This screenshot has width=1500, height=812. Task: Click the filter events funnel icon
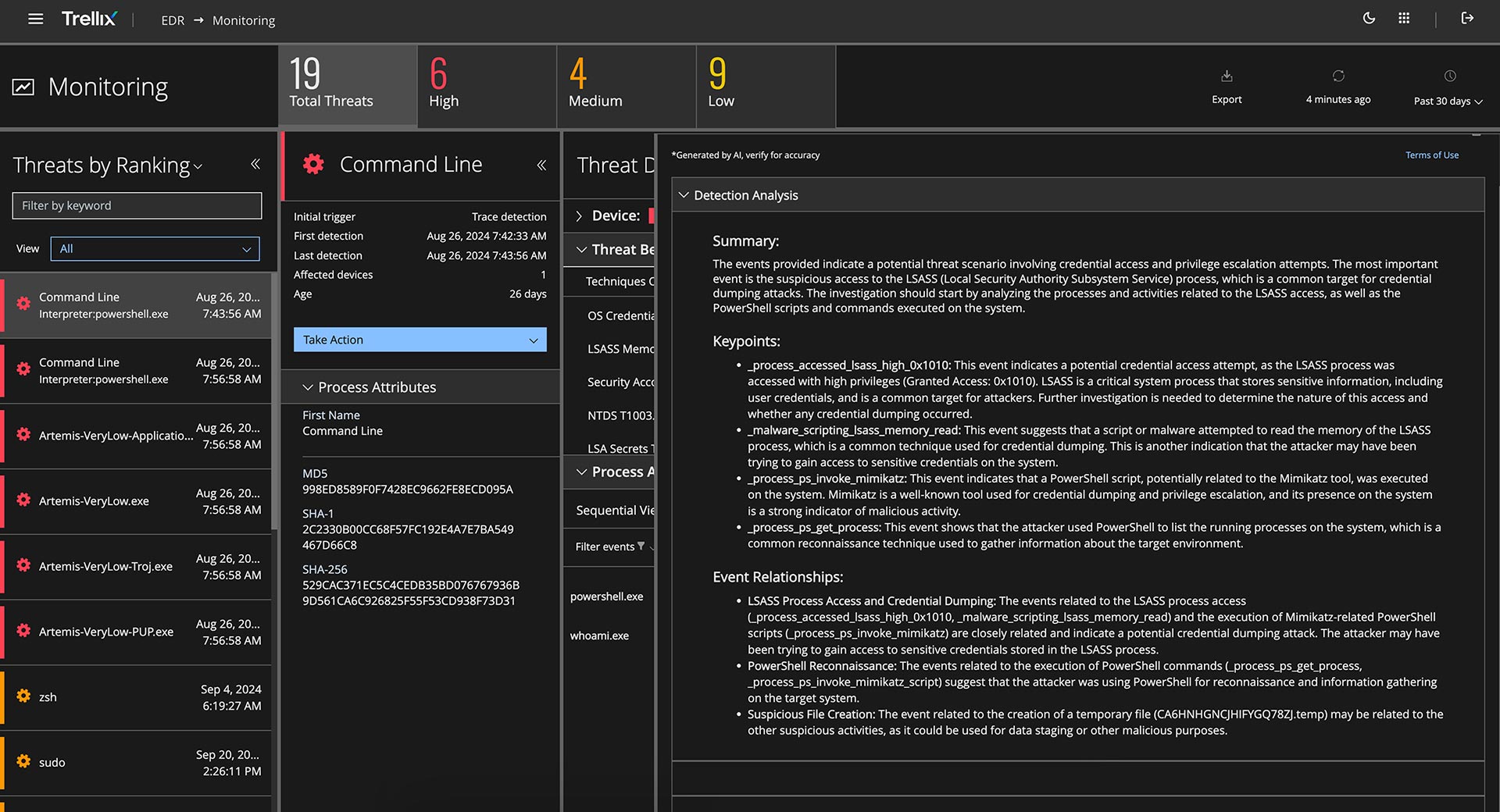pyautogui.click(x=641, y=546)
